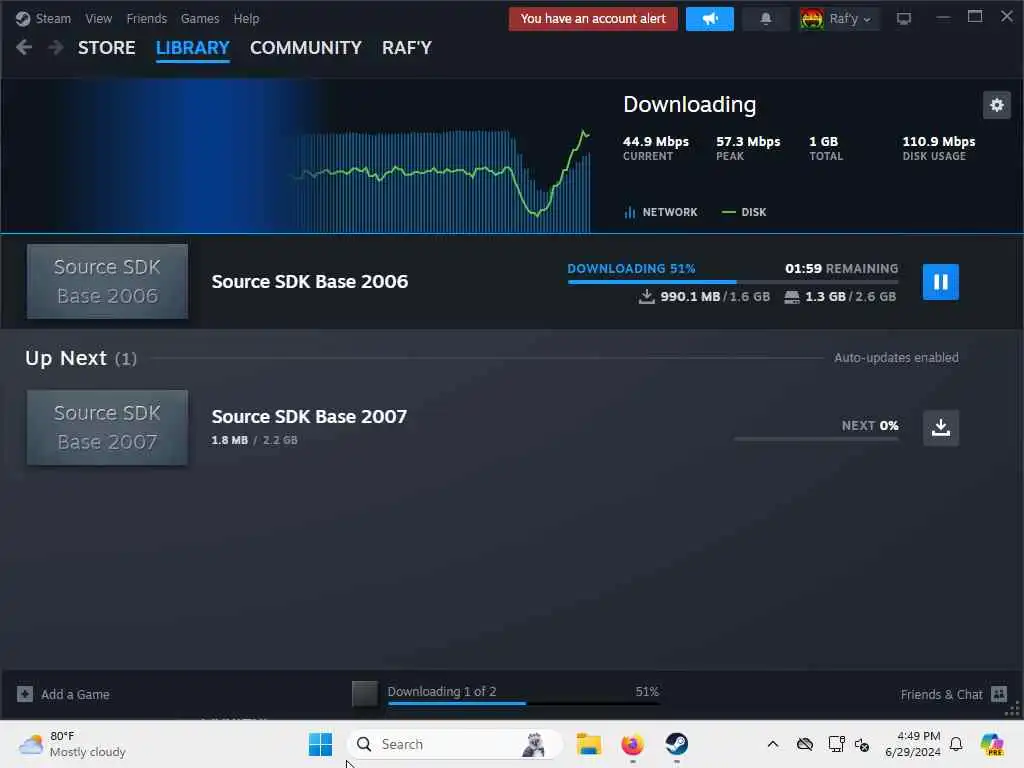Click the Steam taskbar icon
This screenshot has height=768, width=1024.
point(677,744)
